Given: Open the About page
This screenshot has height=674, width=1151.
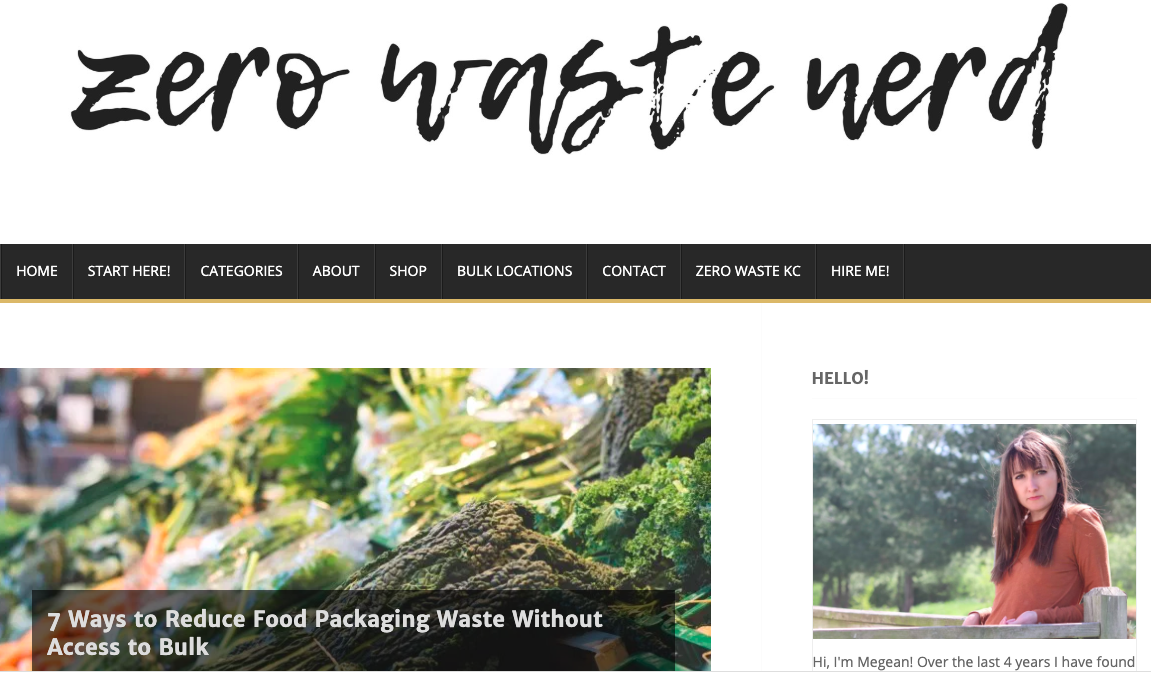Looking at the screenshot, I should pos(335,271).
